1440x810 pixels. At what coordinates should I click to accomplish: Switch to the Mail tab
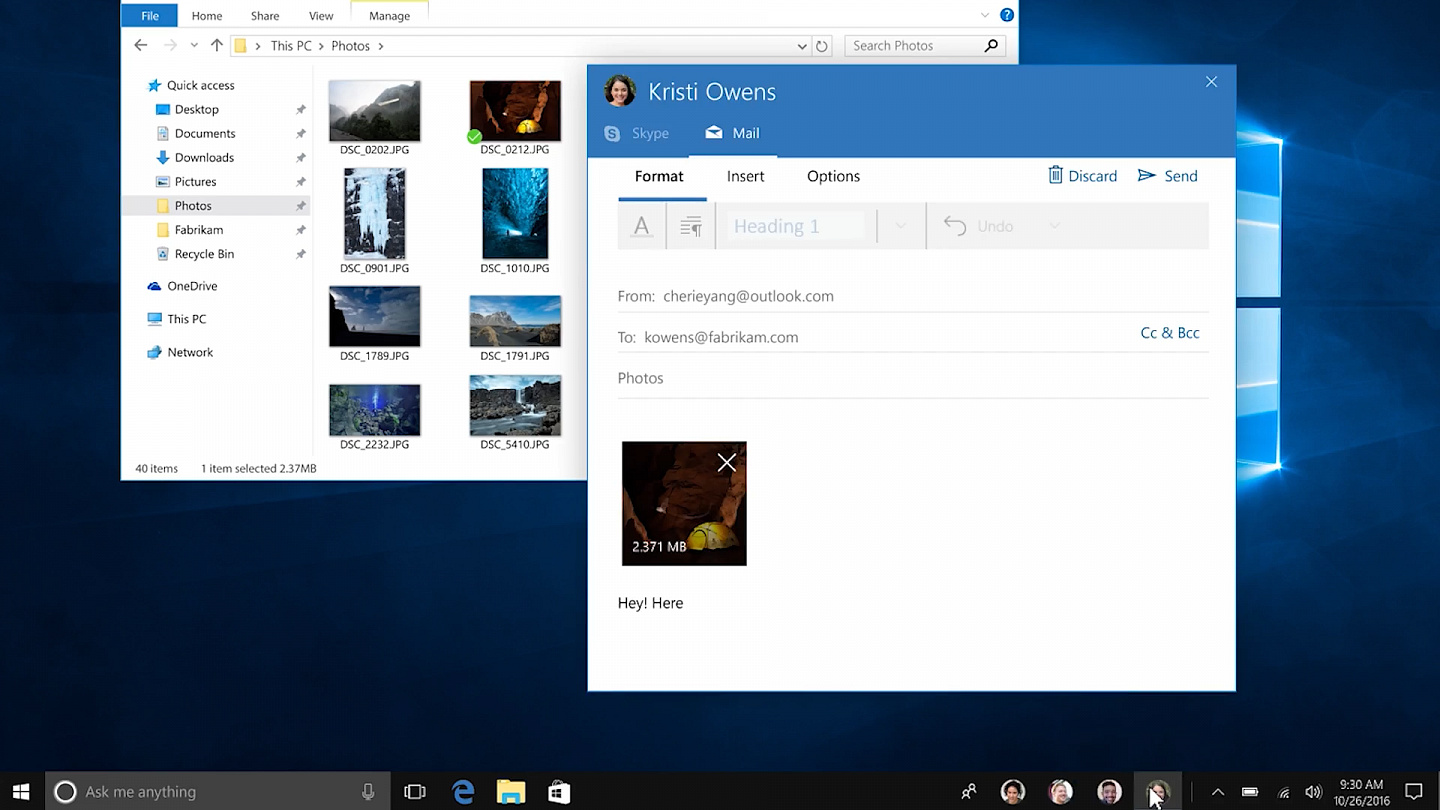[732, 133]
